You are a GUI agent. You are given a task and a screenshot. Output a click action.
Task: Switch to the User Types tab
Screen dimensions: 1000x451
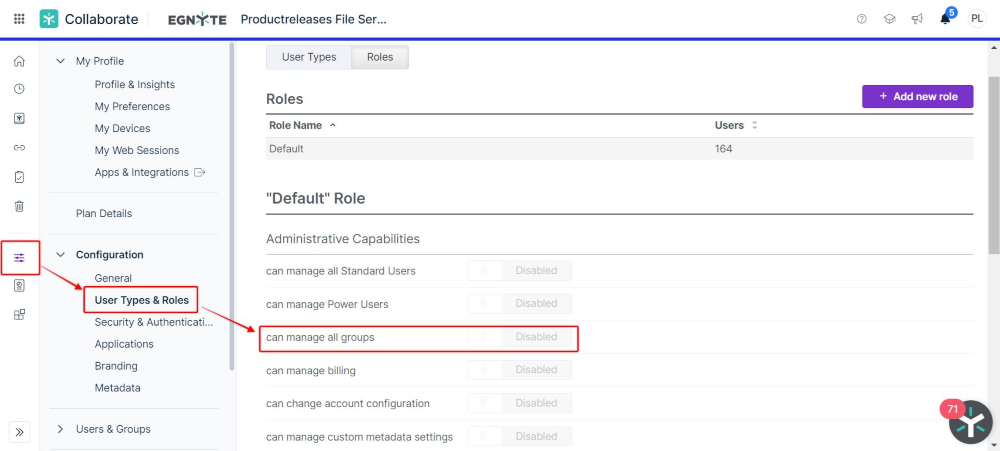(x=309, y=57)
